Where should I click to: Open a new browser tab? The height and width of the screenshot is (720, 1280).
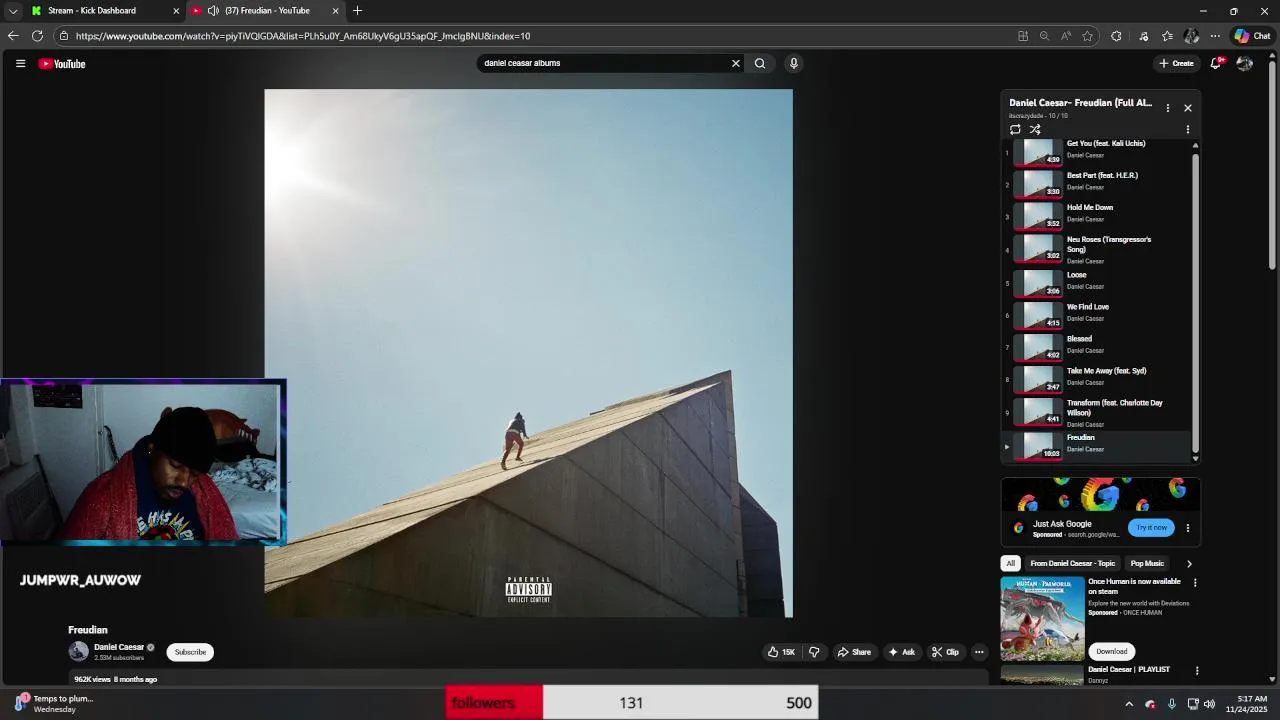[x=357, y=11]
